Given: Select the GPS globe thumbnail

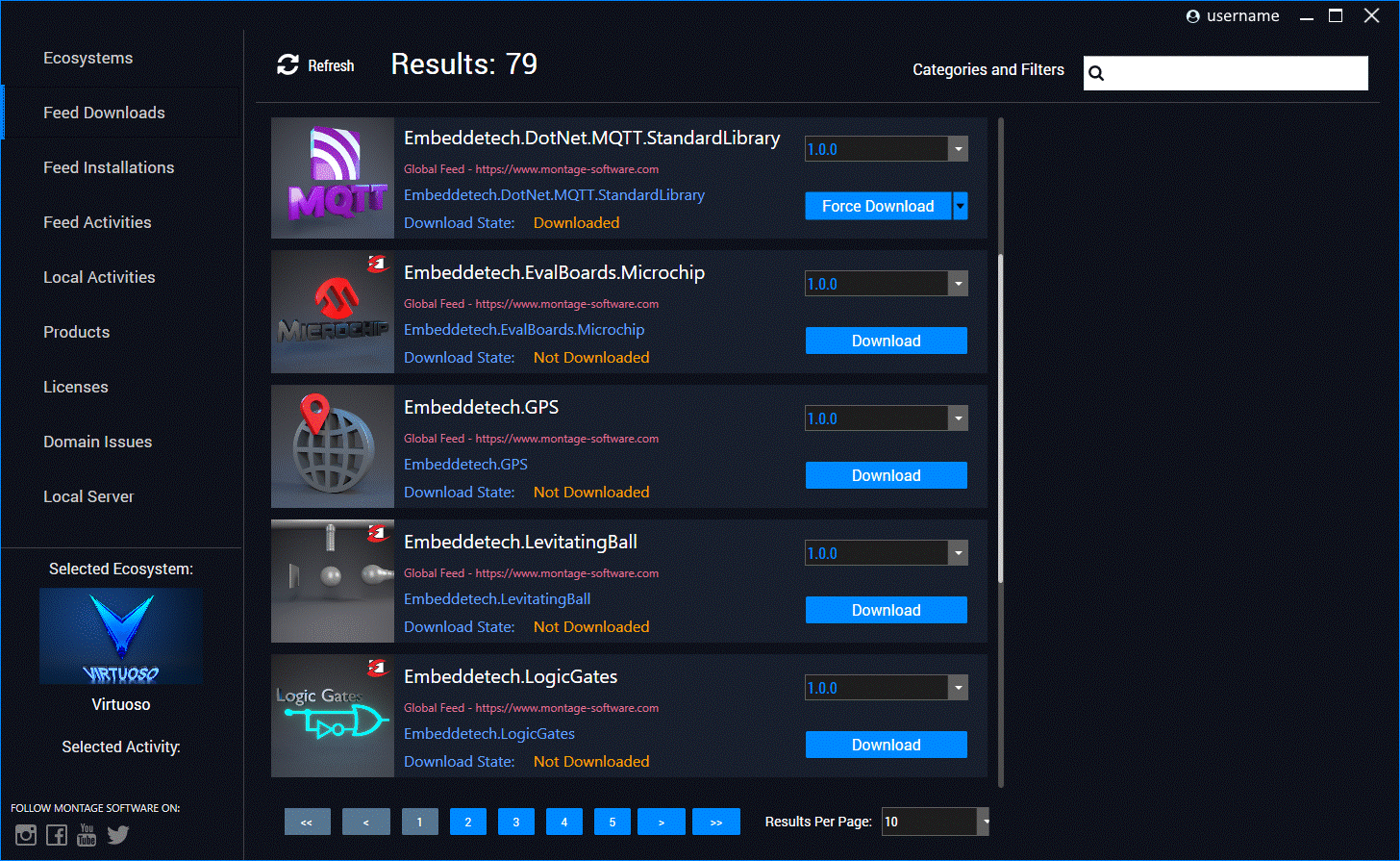Looking at the screenshot, I should [x=333, y=447].
